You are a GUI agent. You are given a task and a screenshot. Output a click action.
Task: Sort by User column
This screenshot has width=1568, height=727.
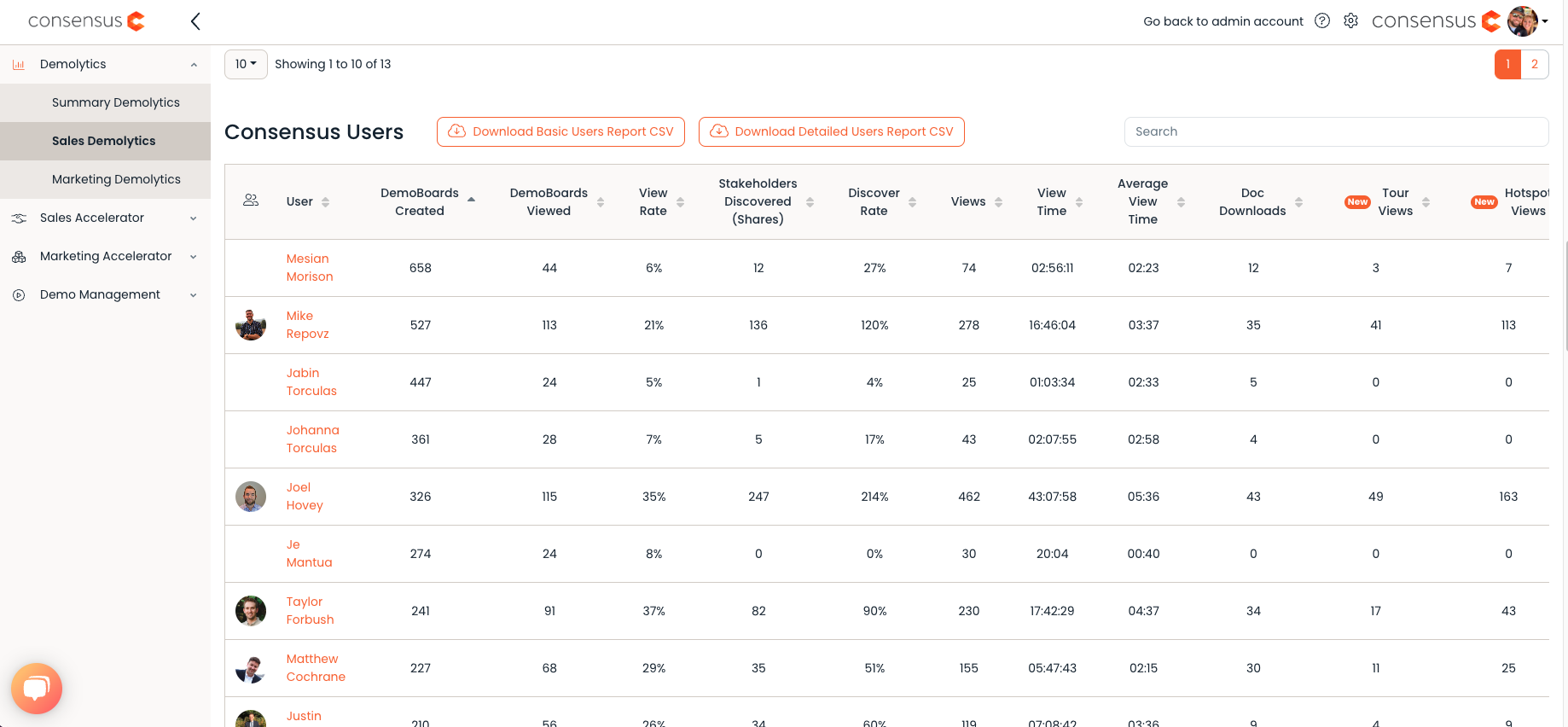click(325, 202)
